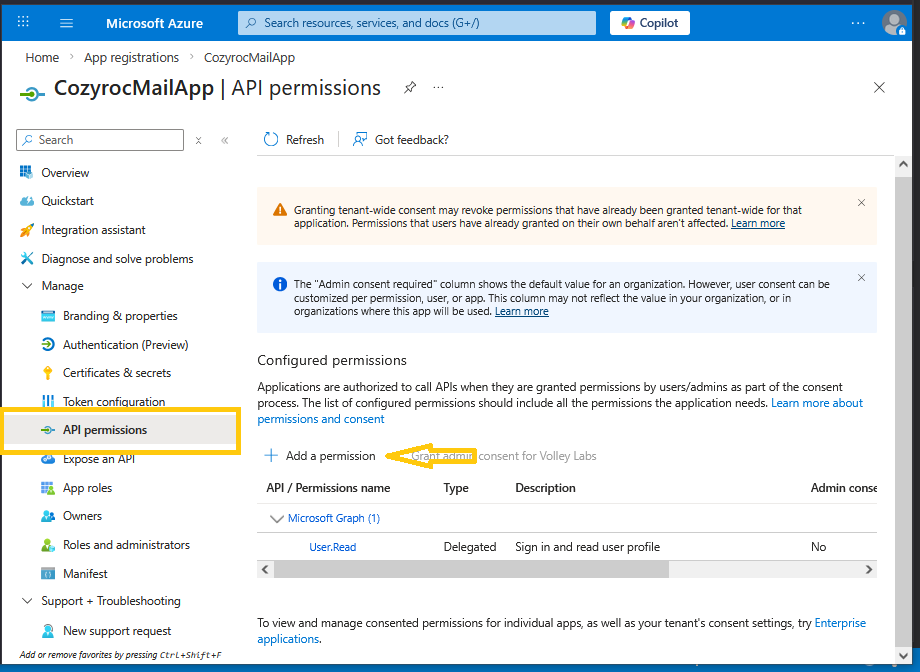
Task: Collapse the Support + Troubleshooting section
Action: coord(27,601)
